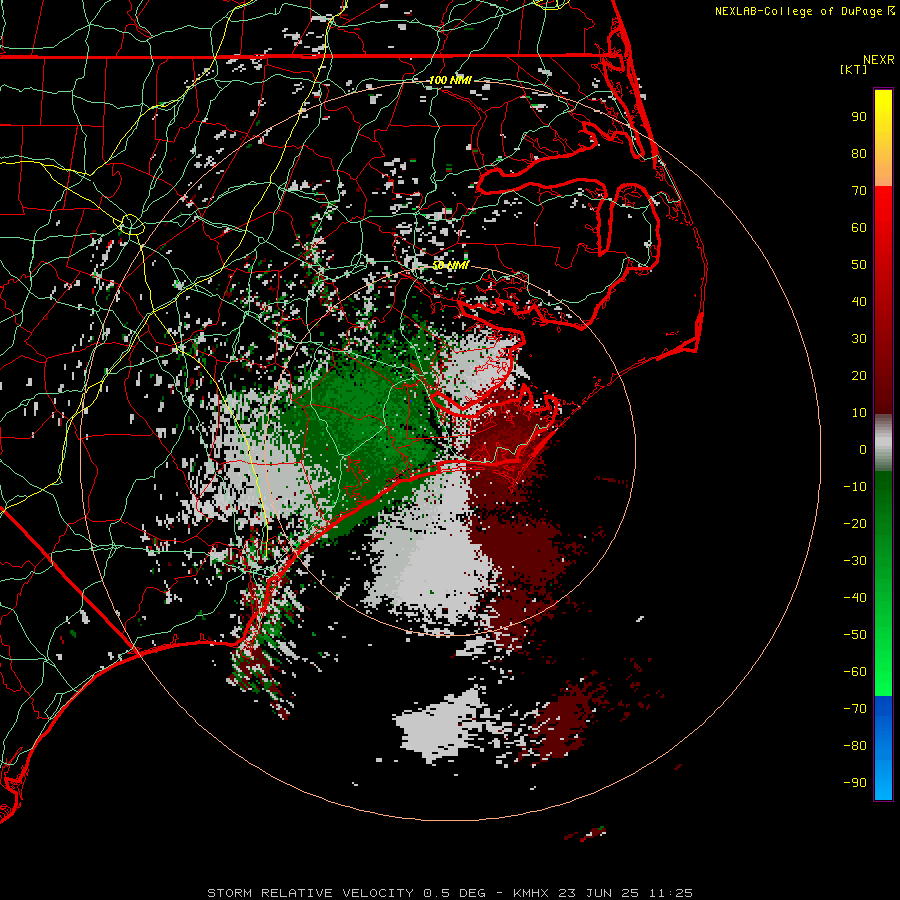900x900 pixels.
Task: Click the 0 value on the velocity scale
Action: 863,449
